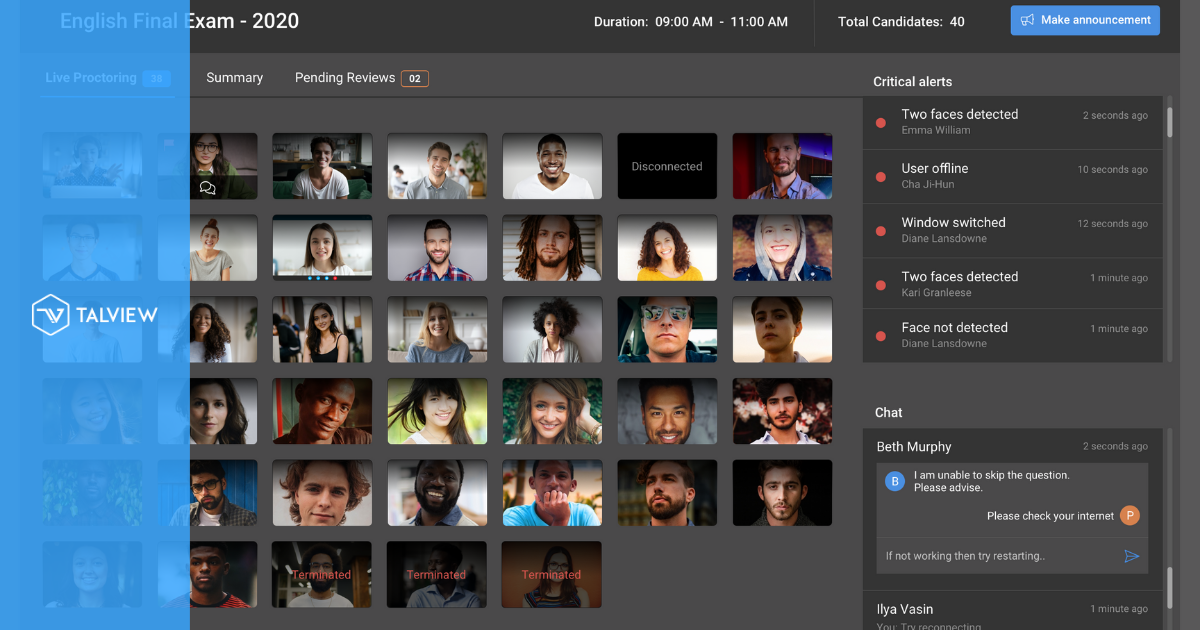Select the orange P proctor avatar
Screen dimensions: 1200x630
tap(1129, 516)
